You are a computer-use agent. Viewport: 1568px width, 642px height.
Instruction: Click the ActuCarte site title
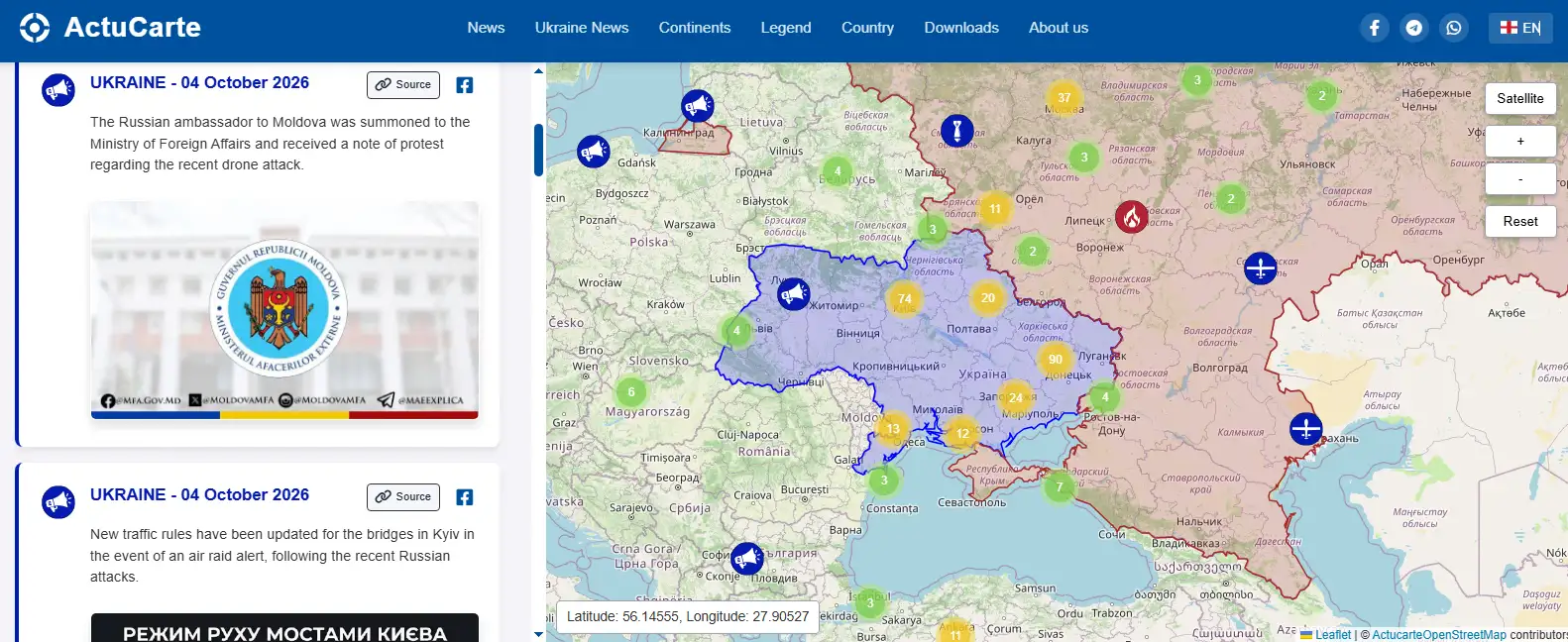[x=133, y=28]
